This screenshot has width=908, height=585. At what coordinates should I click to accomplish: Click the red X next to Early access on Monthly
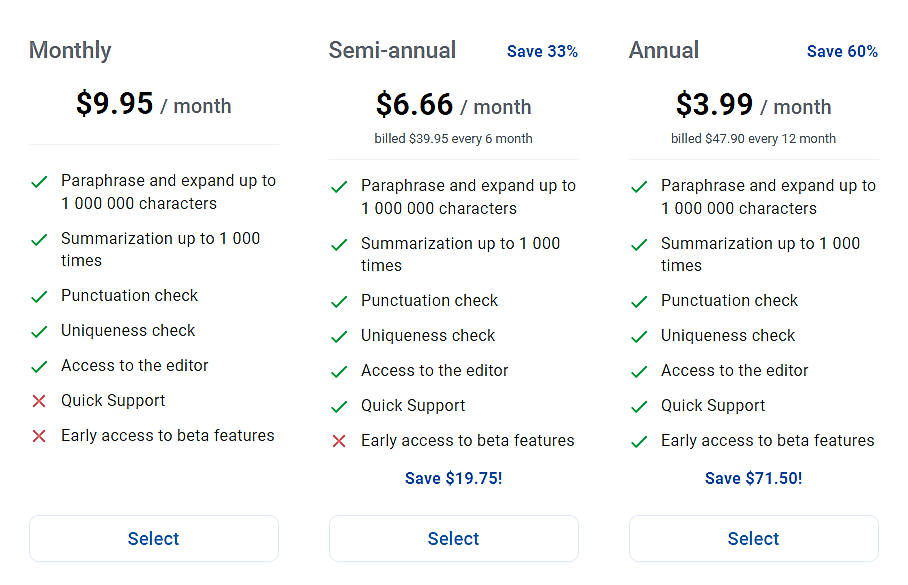tap(39, 435)
